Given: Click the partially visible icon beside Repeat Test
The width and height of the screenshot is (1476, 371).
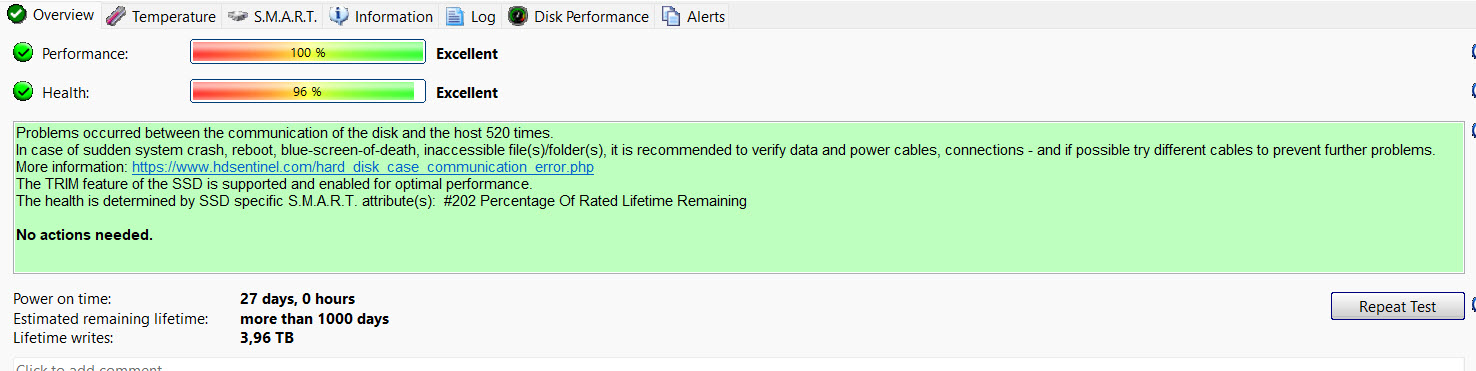Looking at the screenshot, I should click(x=1472, y=305).
